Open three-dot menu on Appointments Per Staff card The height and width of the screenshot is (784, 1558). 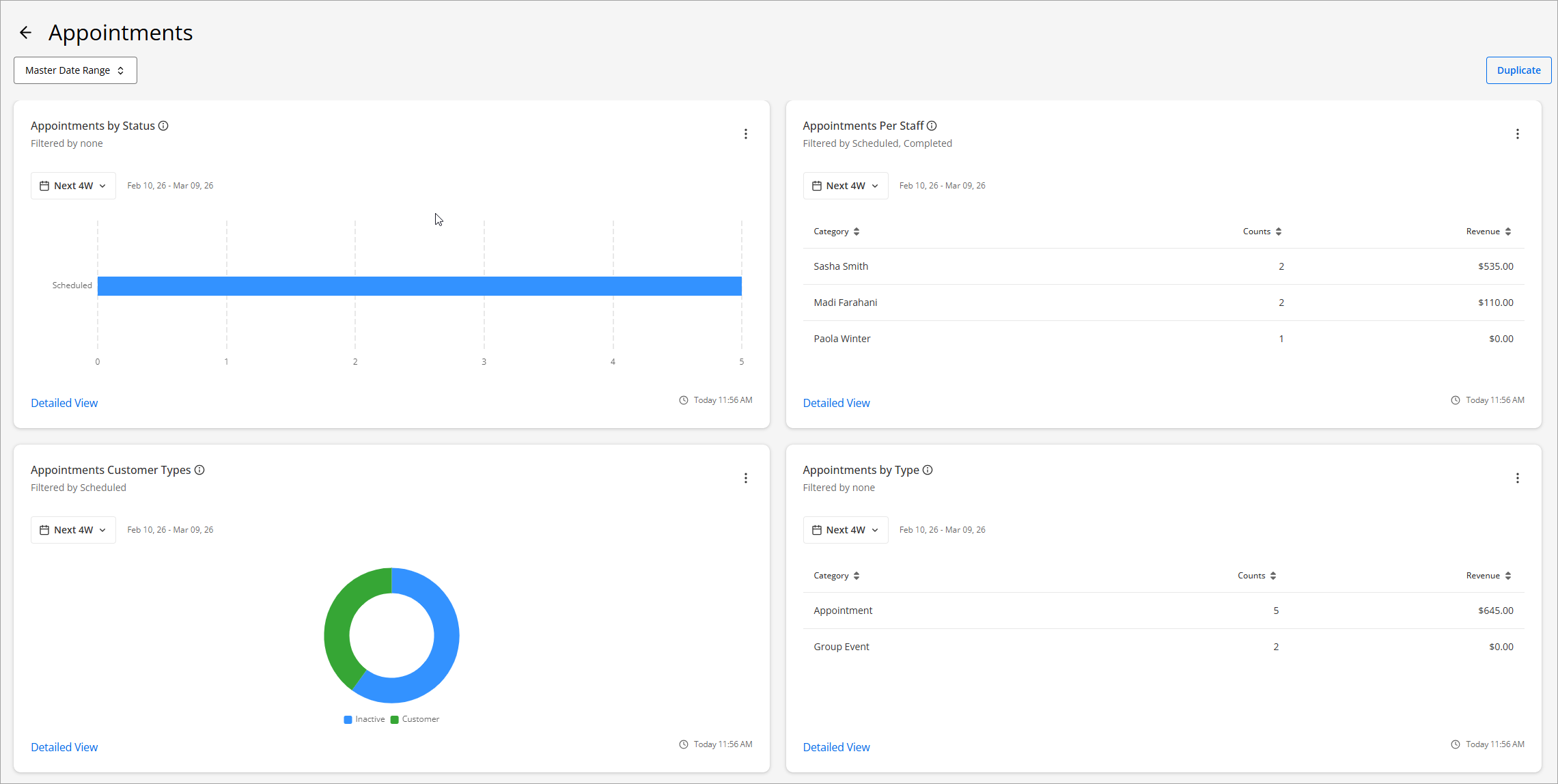(x=1517, y=134)
